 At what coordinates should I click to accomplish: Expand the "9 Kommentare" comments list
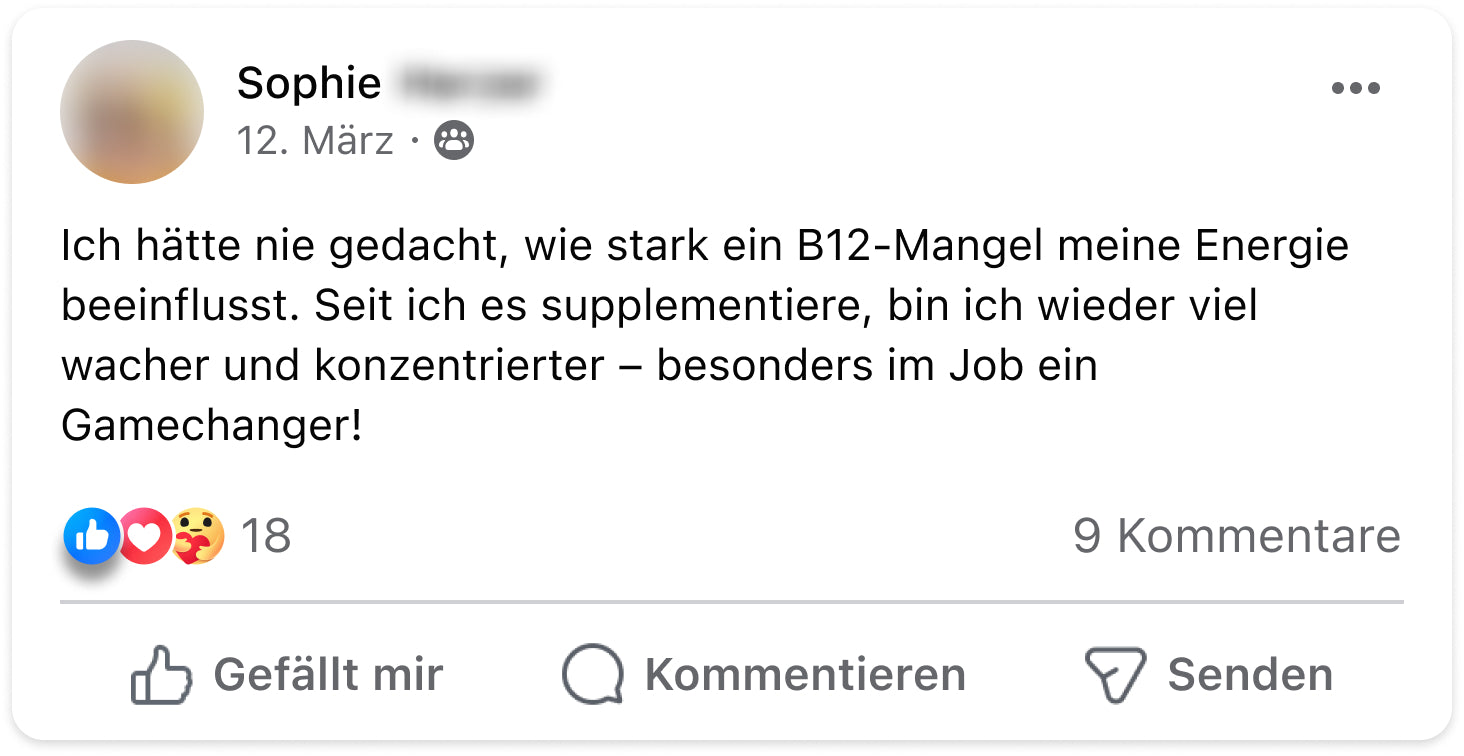click(1236, 536)
